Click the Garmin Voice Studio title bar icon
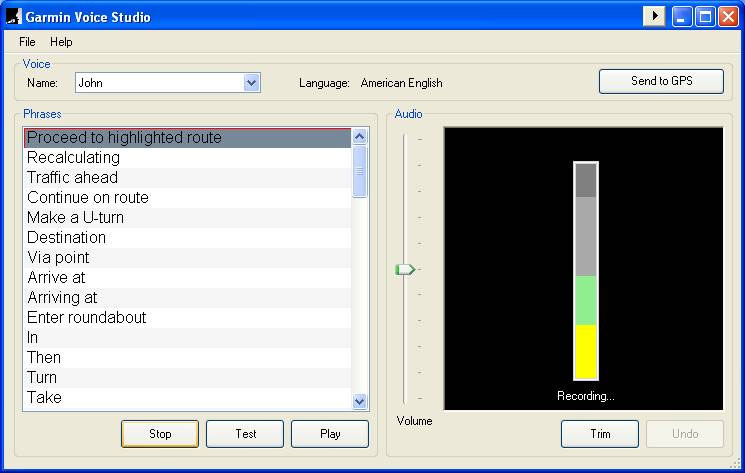 [14, 17]
